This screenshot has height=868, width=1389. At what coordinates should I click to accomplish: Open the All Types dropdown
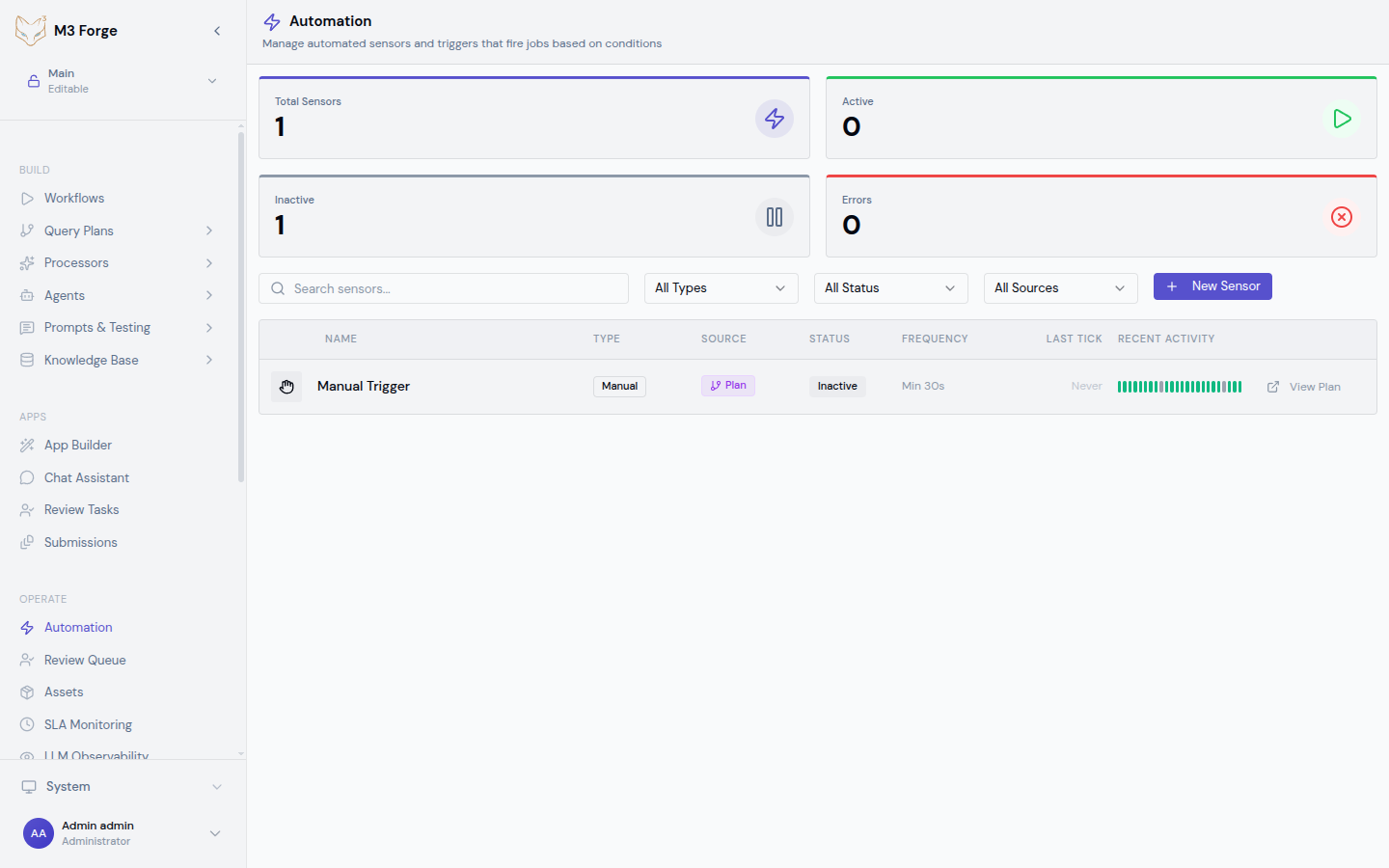(721, 287)
